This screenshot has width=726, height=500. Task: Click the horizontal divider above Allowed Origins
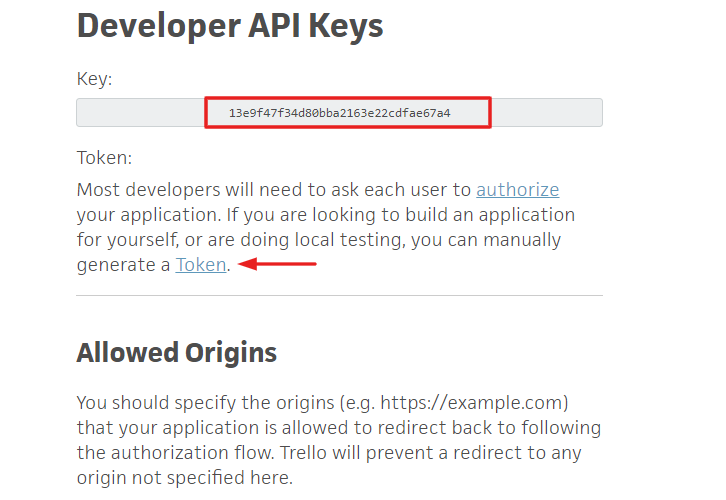339,296
